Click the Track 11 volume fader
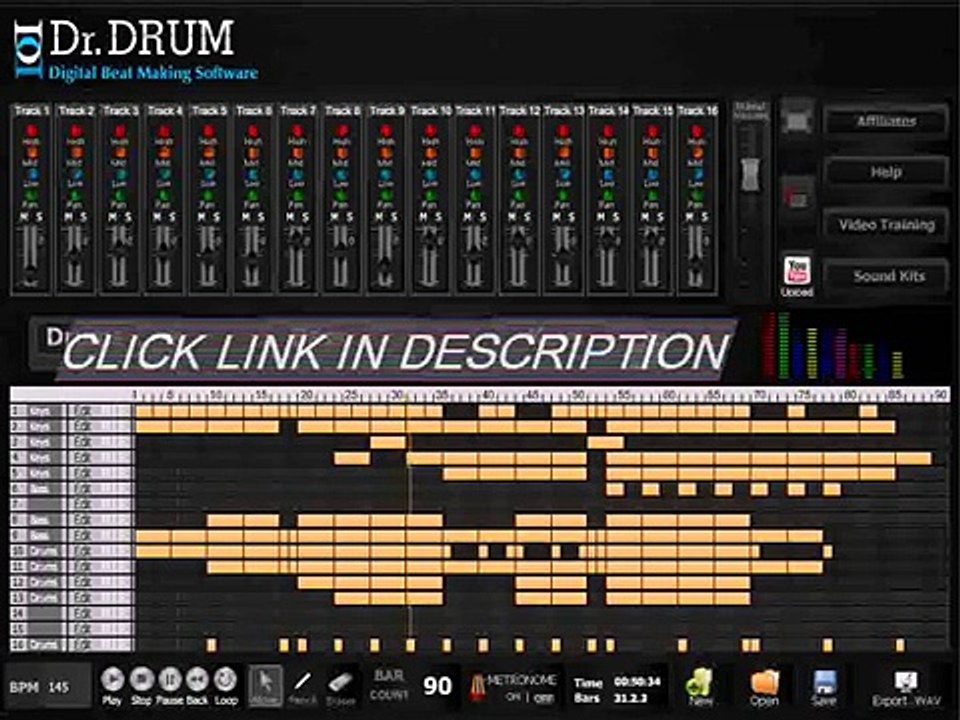Viewport: 960px width, 720px height. pos(474,256)
